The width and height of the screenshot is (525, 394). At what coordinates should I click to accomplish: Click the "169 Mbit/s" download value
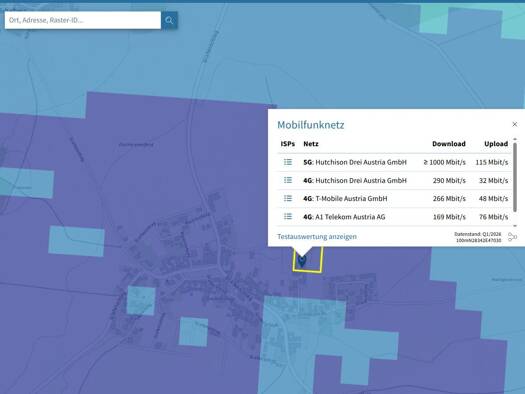449,217
